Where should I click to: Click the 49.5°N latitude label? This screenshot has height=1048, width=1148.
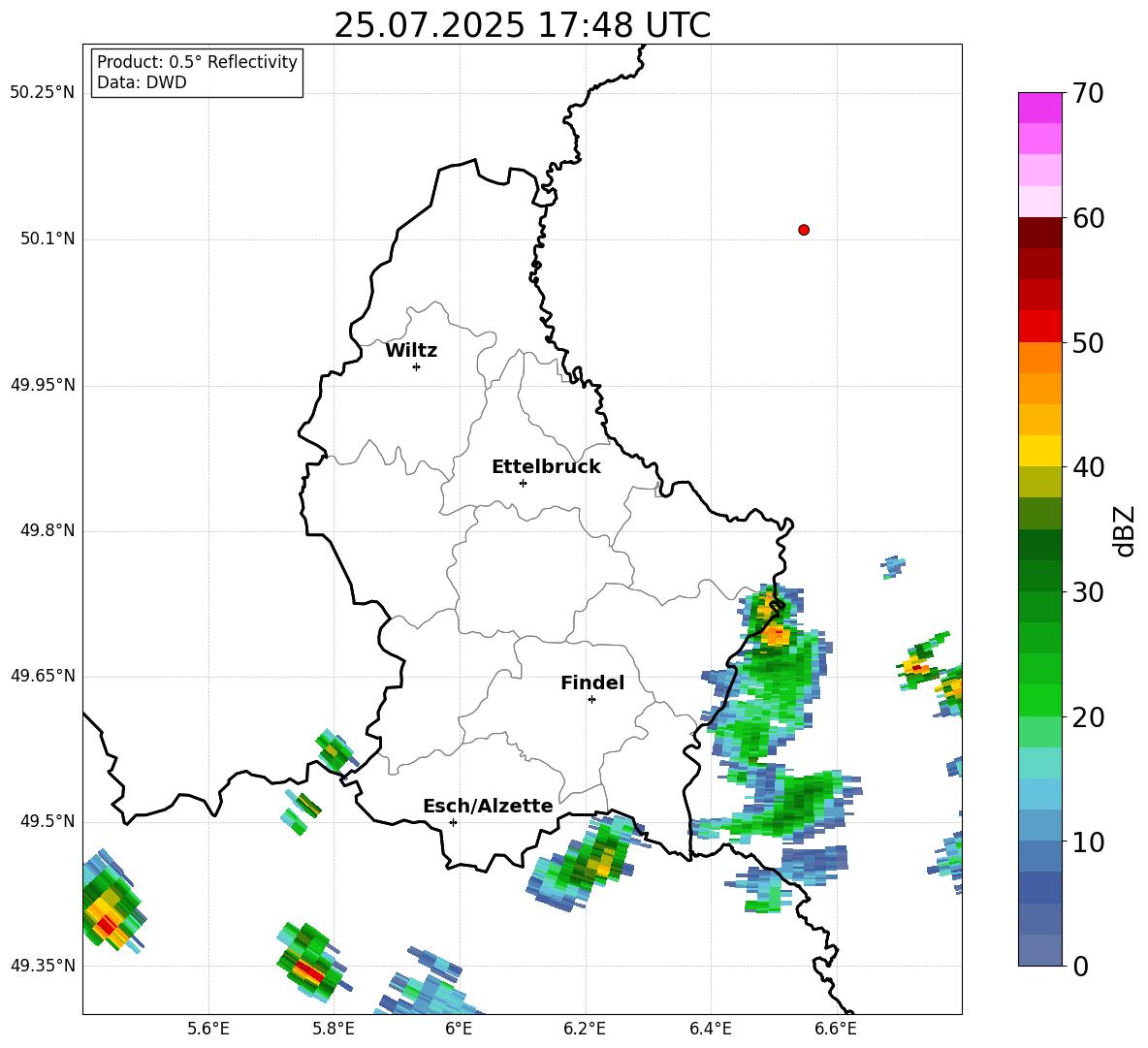pyautogui.click(x=48, y=821)
